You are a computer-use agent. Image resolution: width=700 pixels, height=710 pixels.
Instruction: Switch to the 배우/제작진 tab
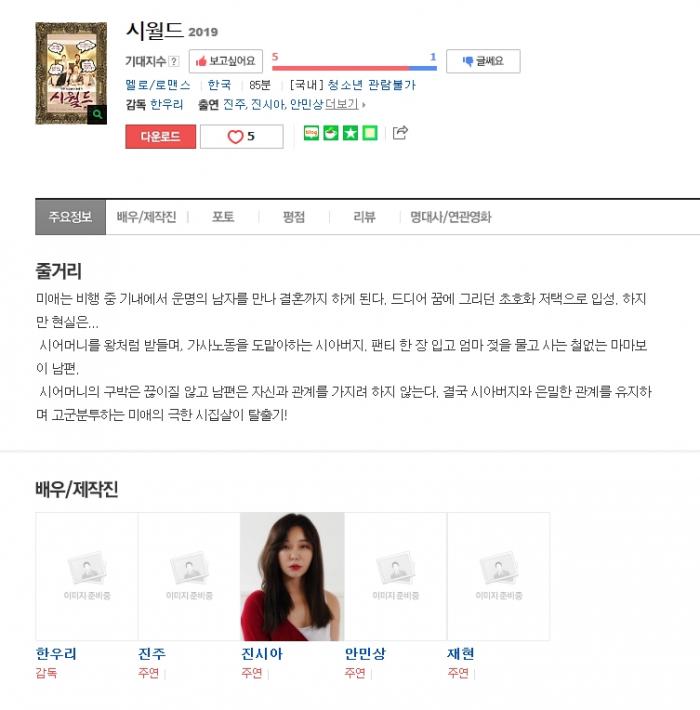point(146,217)
